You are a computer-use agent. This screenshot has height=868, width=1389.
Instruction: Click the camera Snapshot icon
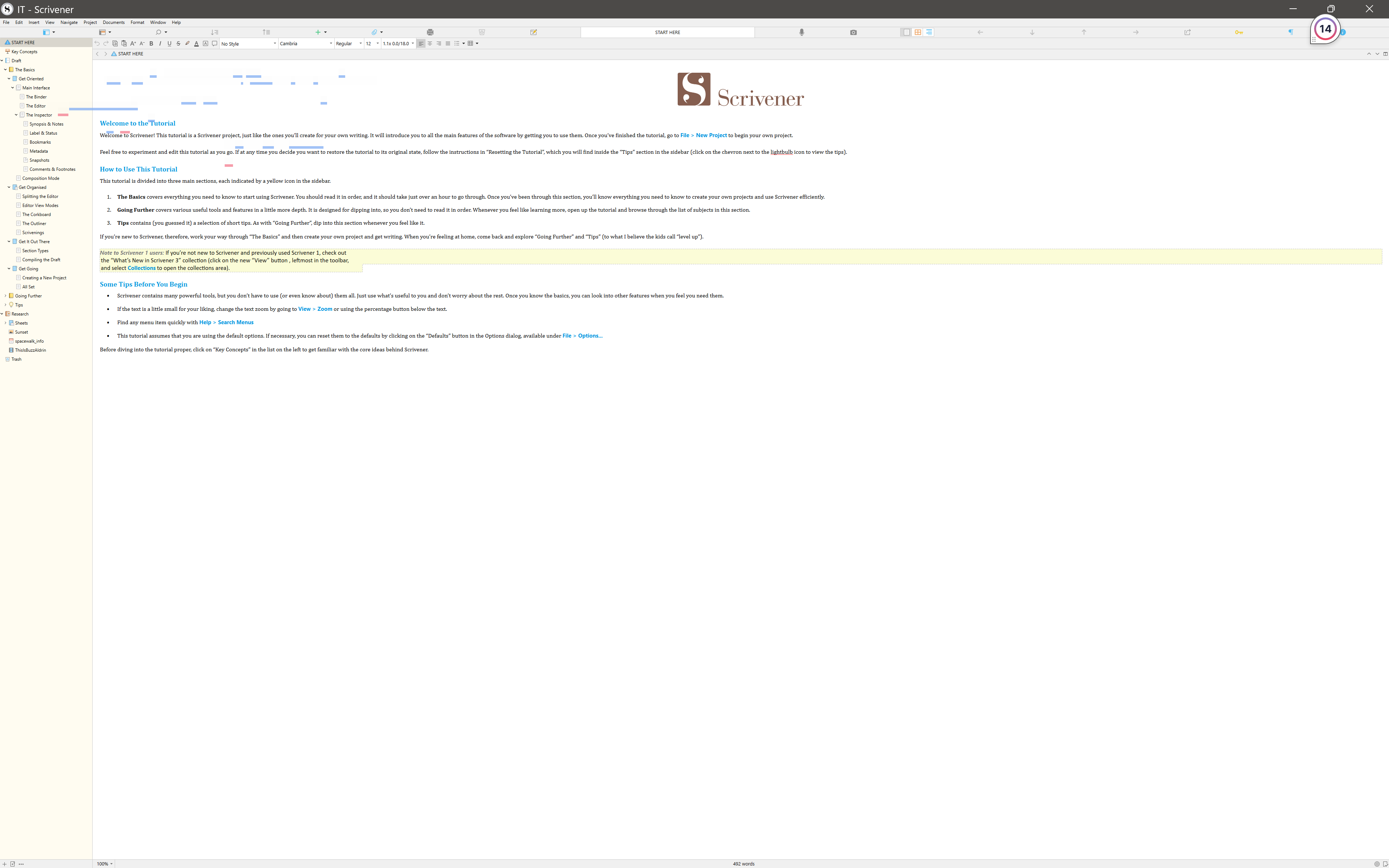point(854,32)
